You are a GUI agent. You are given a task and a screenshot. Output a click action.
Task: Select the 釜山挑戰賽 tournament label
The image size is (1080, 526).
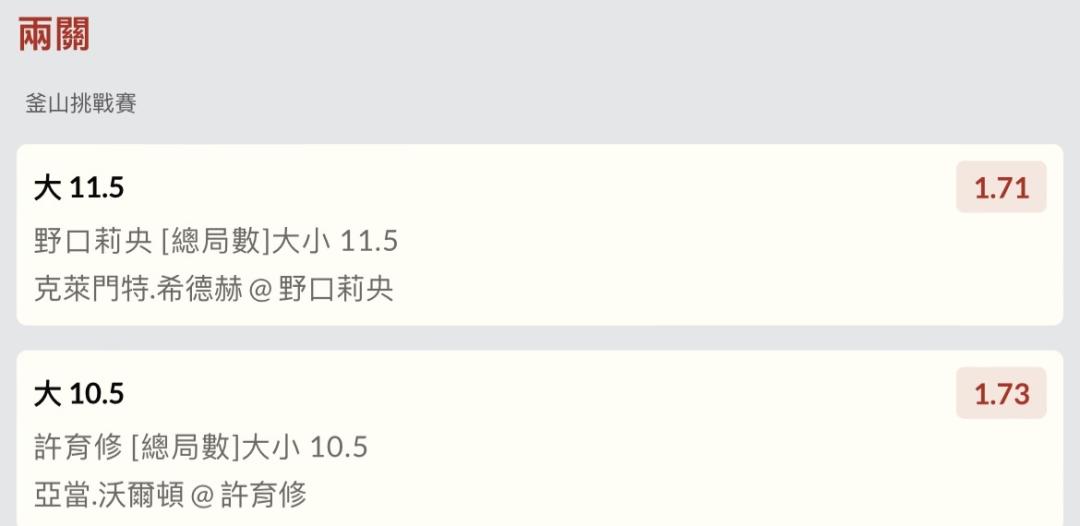pos(81,103)
